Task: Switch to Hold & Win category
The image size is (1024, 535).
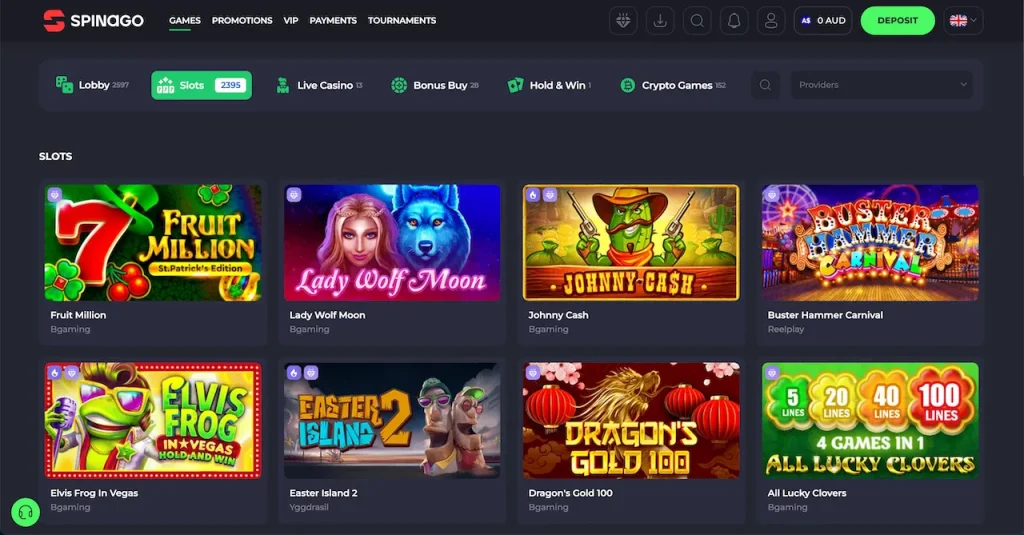Action: coord(549,85)
